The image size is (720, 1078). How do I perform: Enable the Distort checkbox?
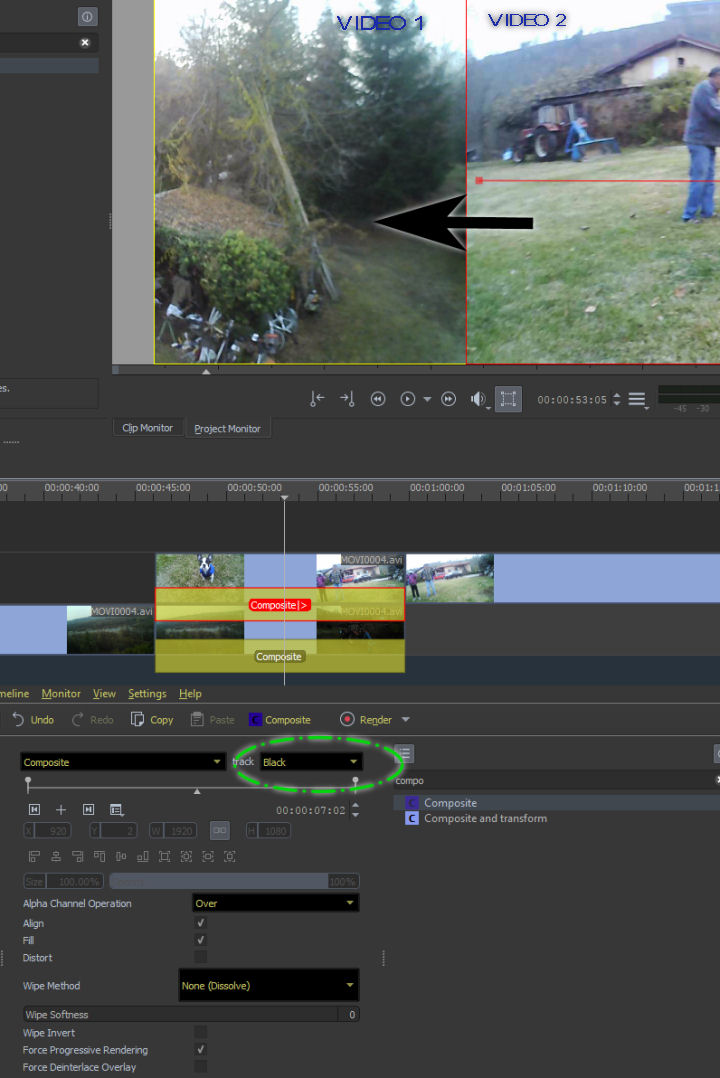[200, 957]
